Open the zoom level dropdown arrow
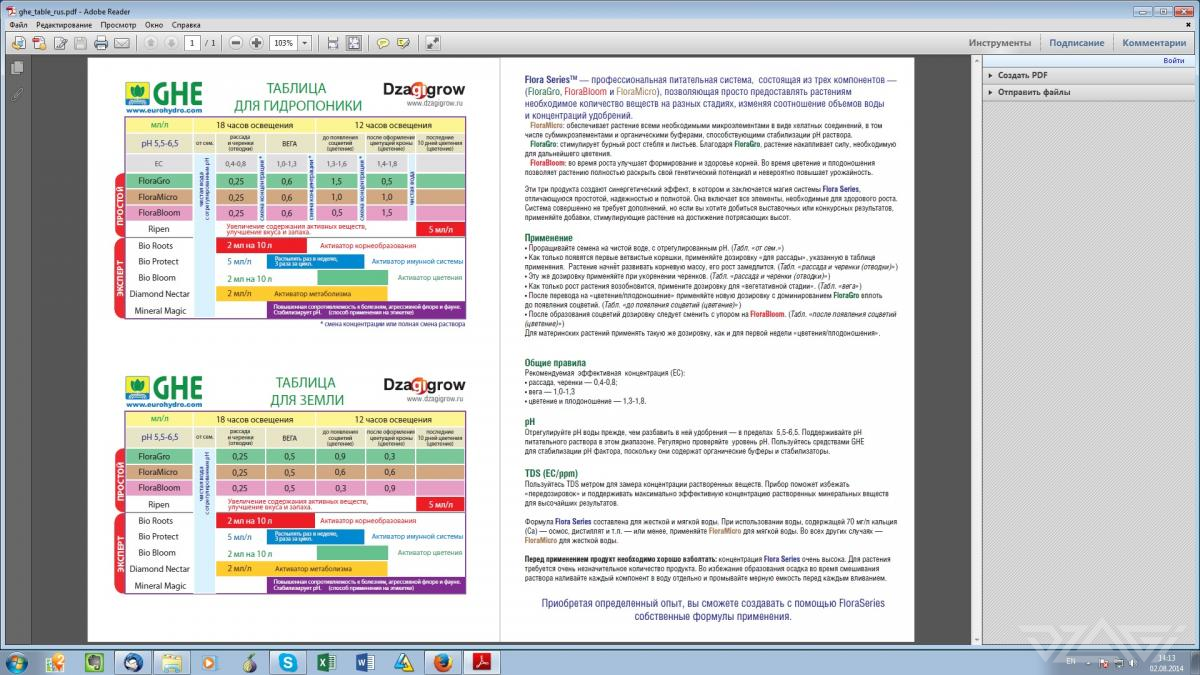Screen dimensions: 1200x675 tap(304, 43)
